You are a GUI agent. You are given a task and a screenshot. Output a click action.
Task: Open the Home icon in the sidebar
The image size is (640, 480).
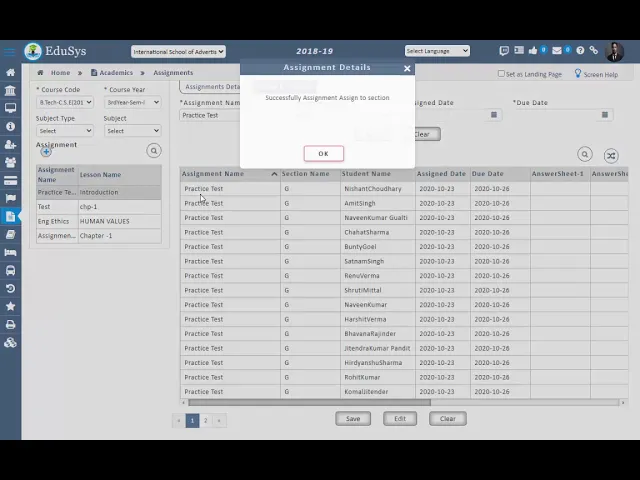pyautogui.click(x=10, y=73)
